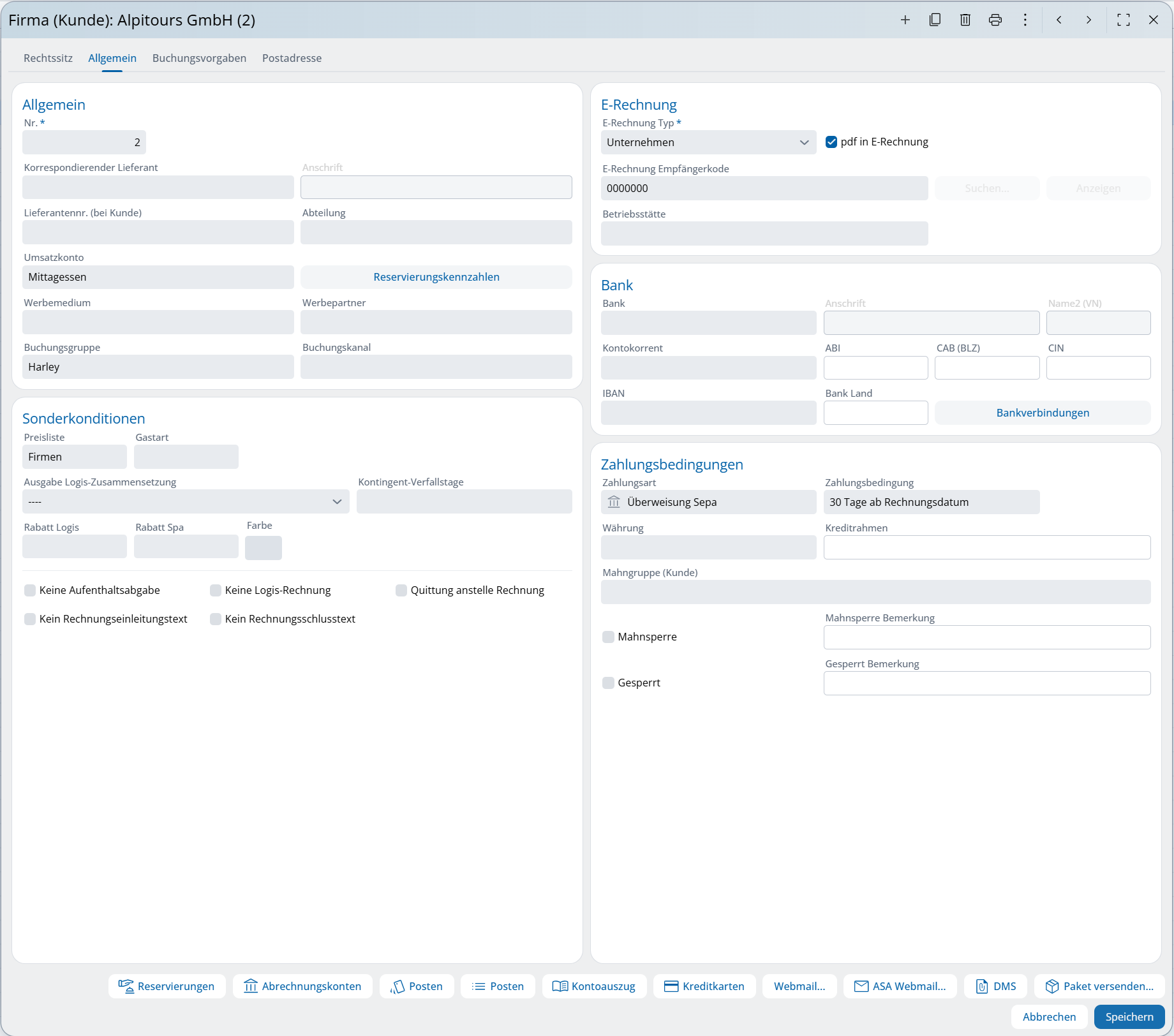Screen dimensions: 1174x1036
Task: Switch to the Postadresse tab
Action: coord(292,58)
